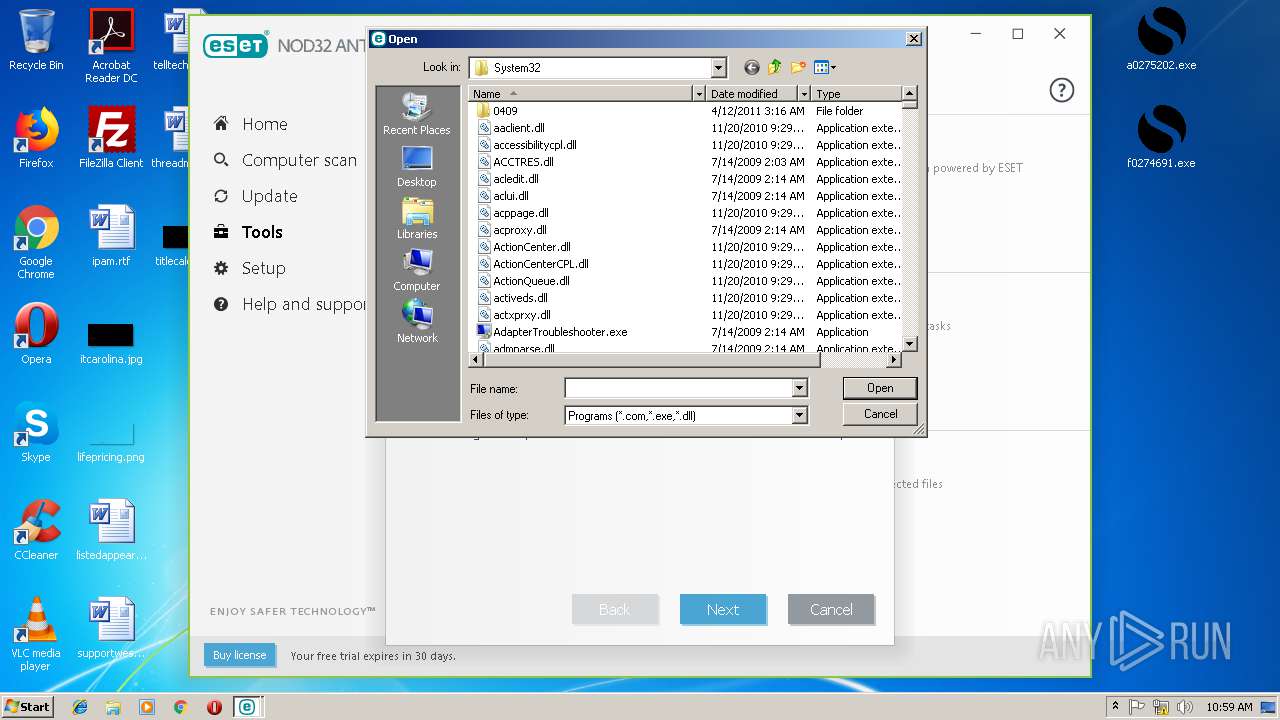Click the Start button
Screen dimensions: 1280x720
point(27,706)
